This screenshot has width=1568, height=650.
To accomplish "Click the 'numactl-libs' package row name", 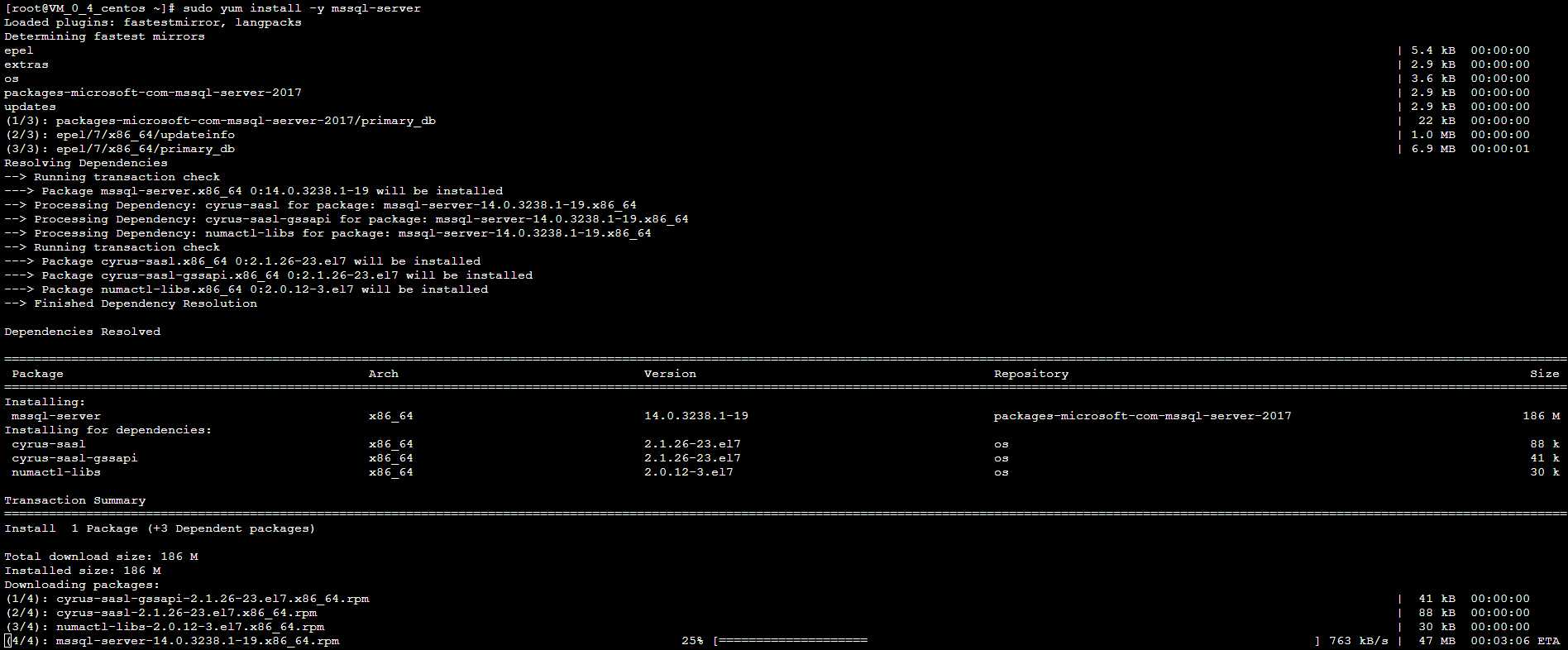I will point(56,472).
